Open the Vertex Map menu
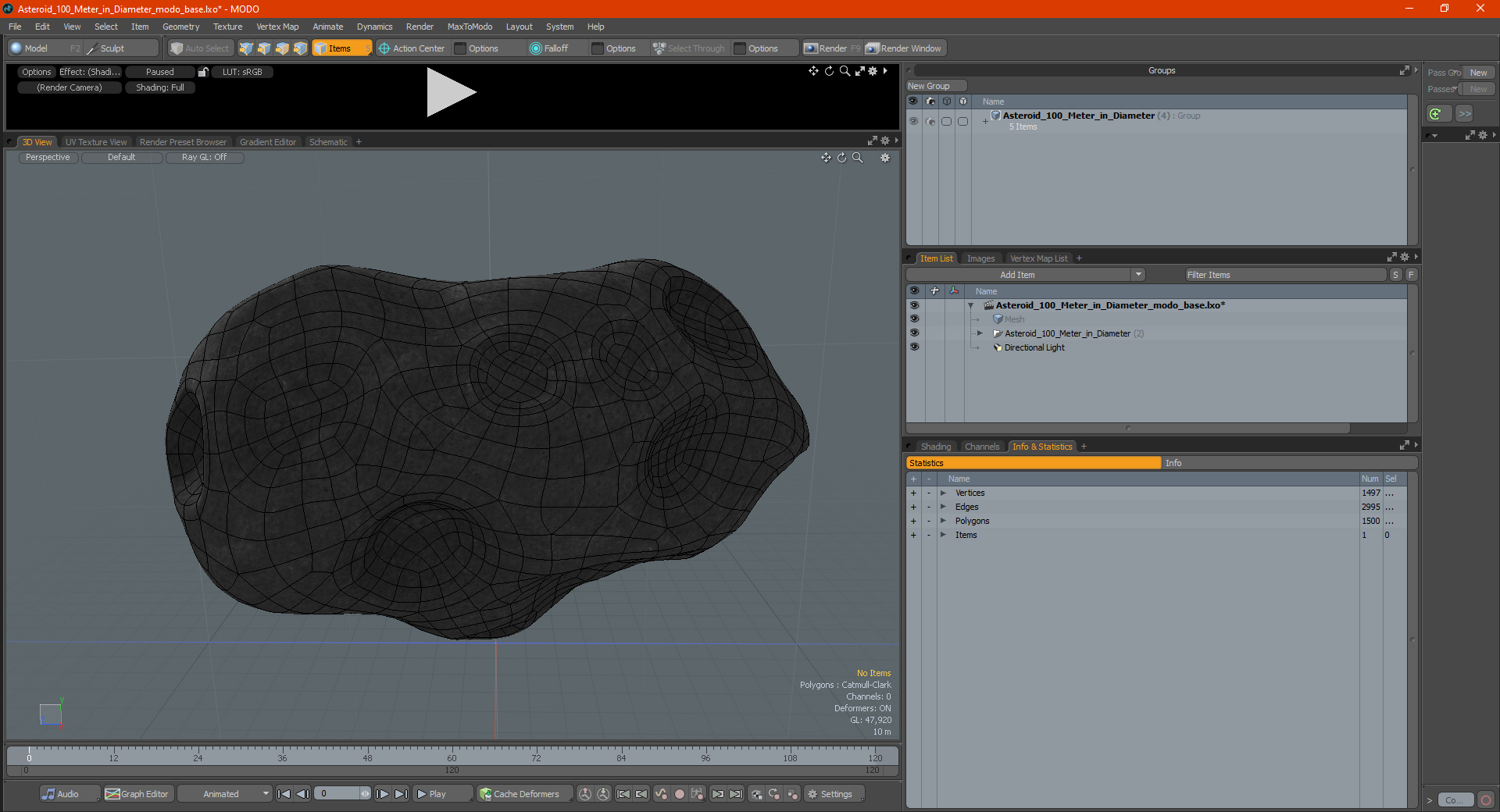1500x812 pixels. point(277,27)
